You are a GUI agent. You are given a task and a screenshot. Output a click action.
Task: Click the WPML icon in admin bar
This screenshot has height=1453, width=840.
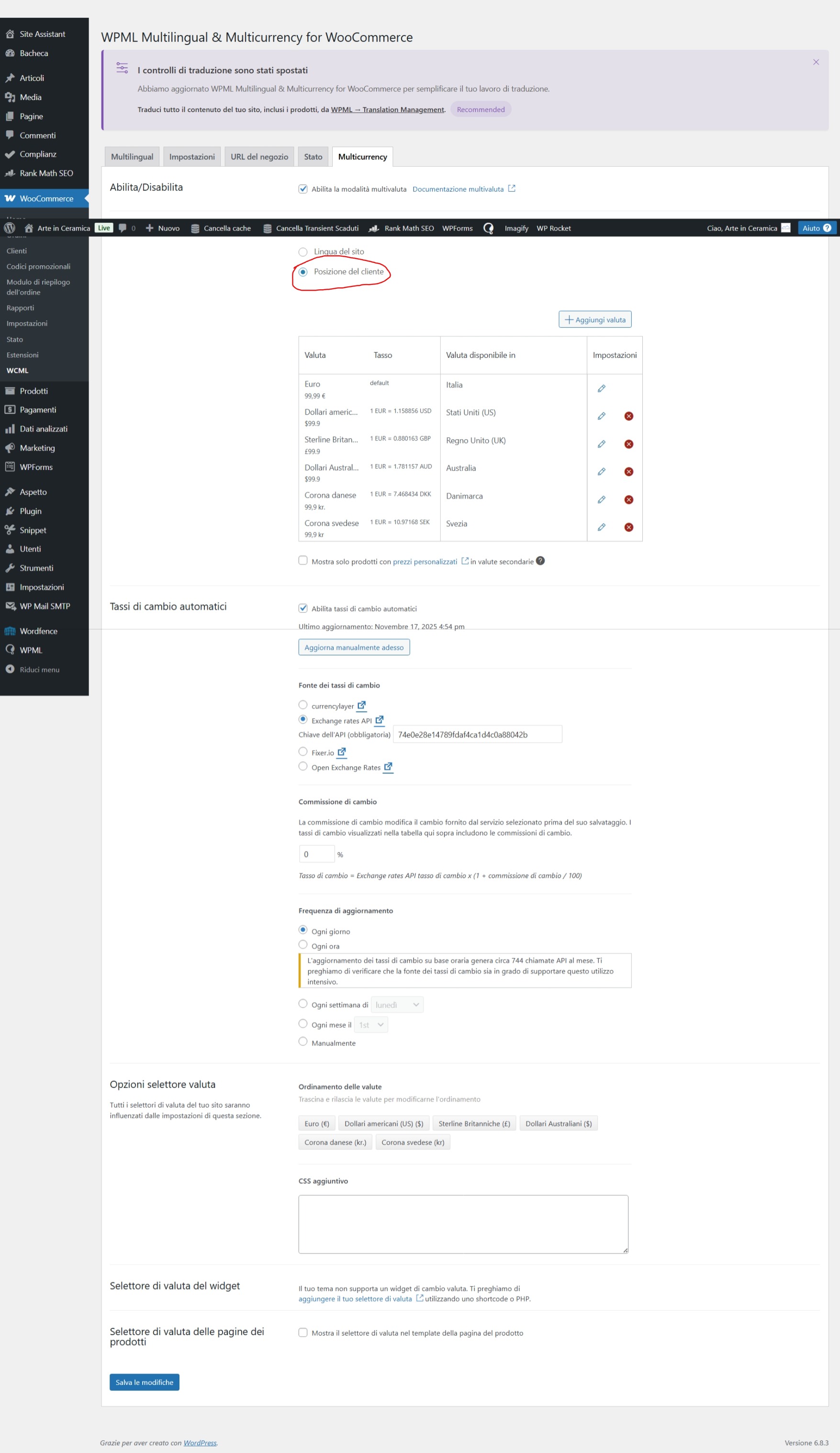point(489,228)
